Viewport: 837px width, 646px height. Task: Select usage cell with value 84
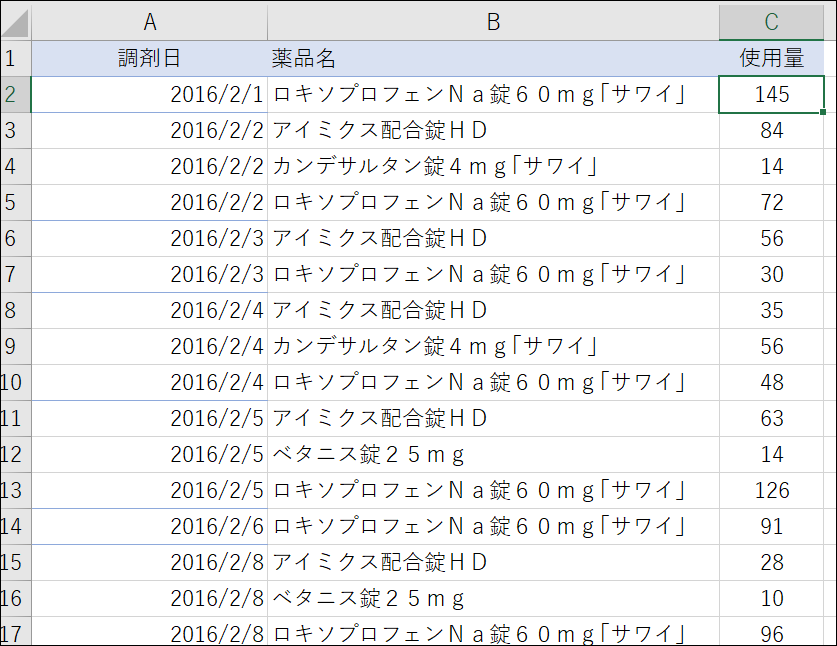click(x=771, y=130)
